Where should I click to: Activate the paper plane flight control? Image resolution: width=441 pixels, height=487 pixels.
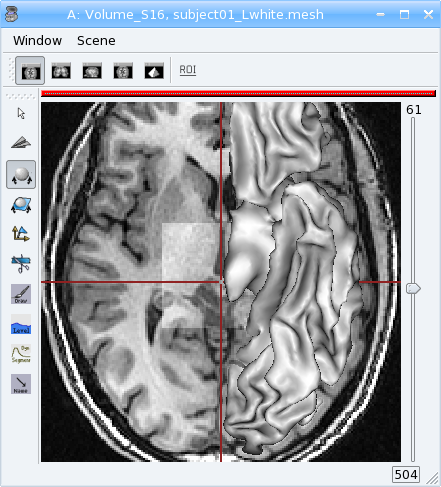click(x=21, y=143)
